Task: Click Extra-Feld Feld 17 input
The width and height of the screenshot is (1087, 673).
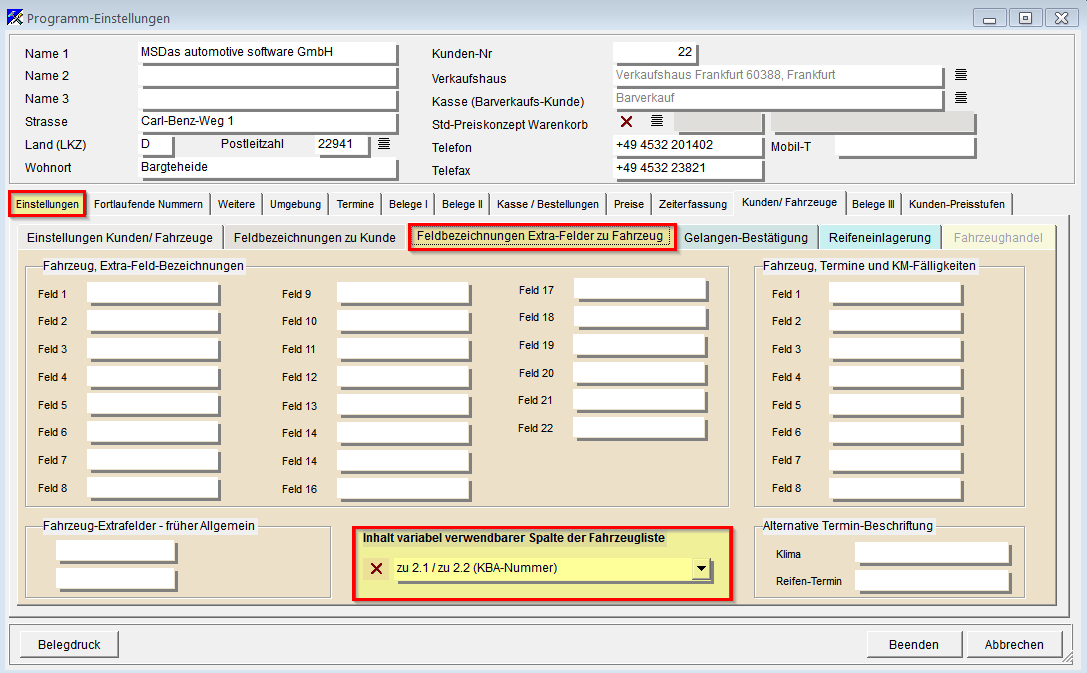Action: click(x=641, y=290)
